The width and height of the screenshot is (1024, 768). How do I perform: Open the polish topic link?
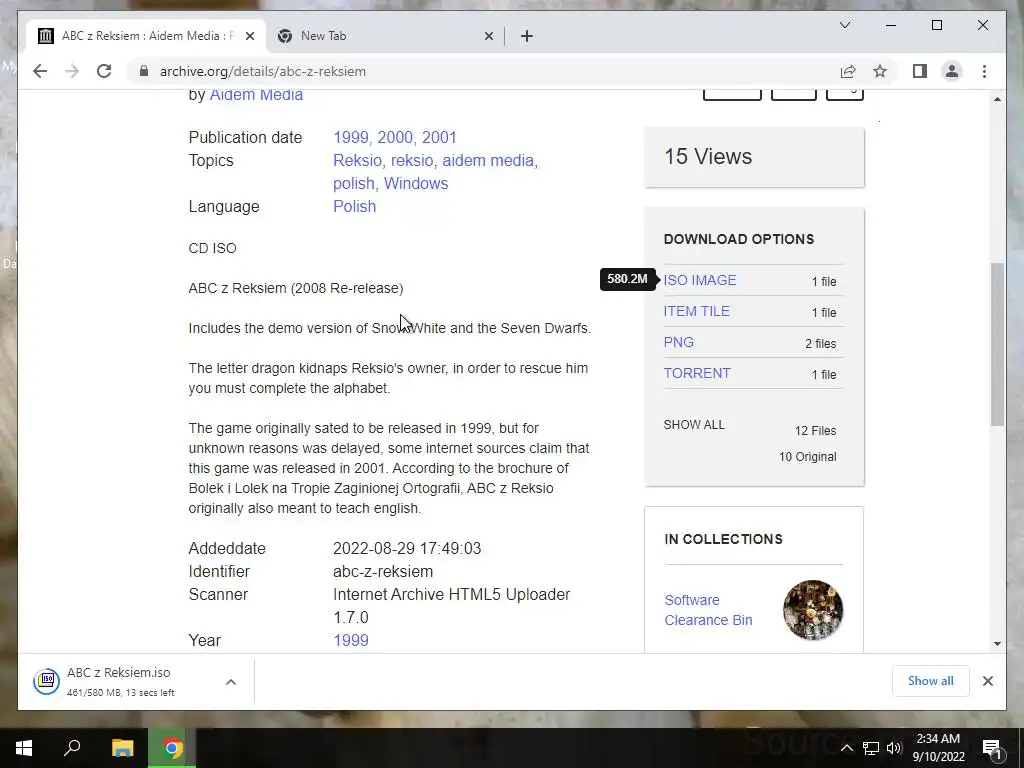[x=354, y=184]
